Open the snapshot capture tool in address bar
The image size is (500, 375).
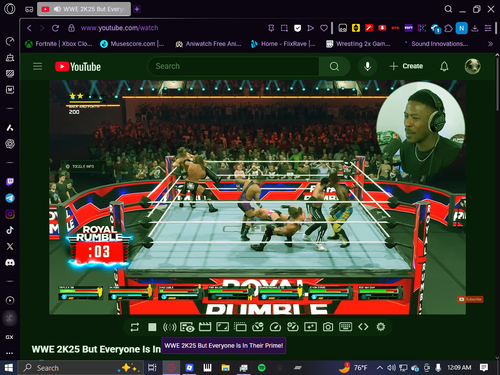pyautogui.click(x=284, y=28)
